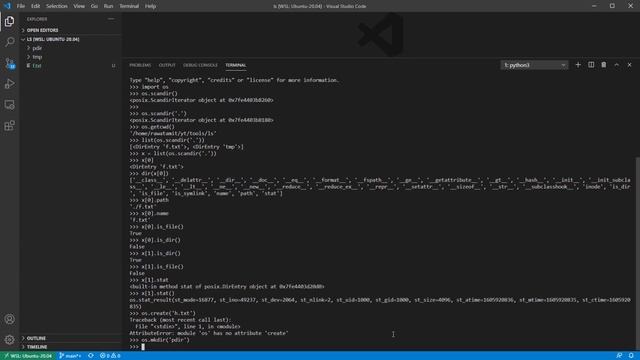The width and height of the screenshot is (640, 360).
Task: Close the terminal panel
Action: [629, 65]
